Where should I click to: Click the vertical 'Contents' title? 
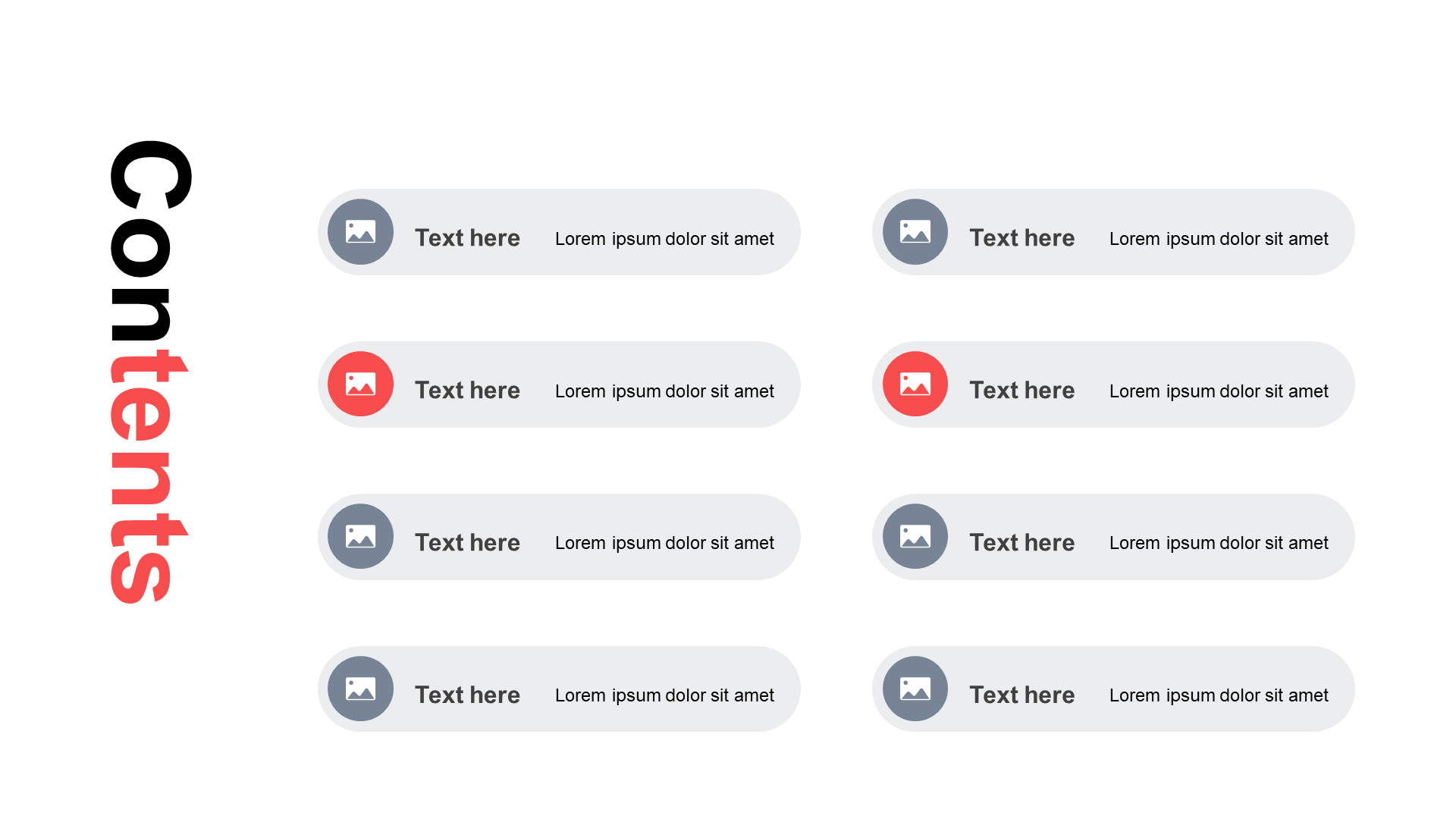[x=149, y=372]
